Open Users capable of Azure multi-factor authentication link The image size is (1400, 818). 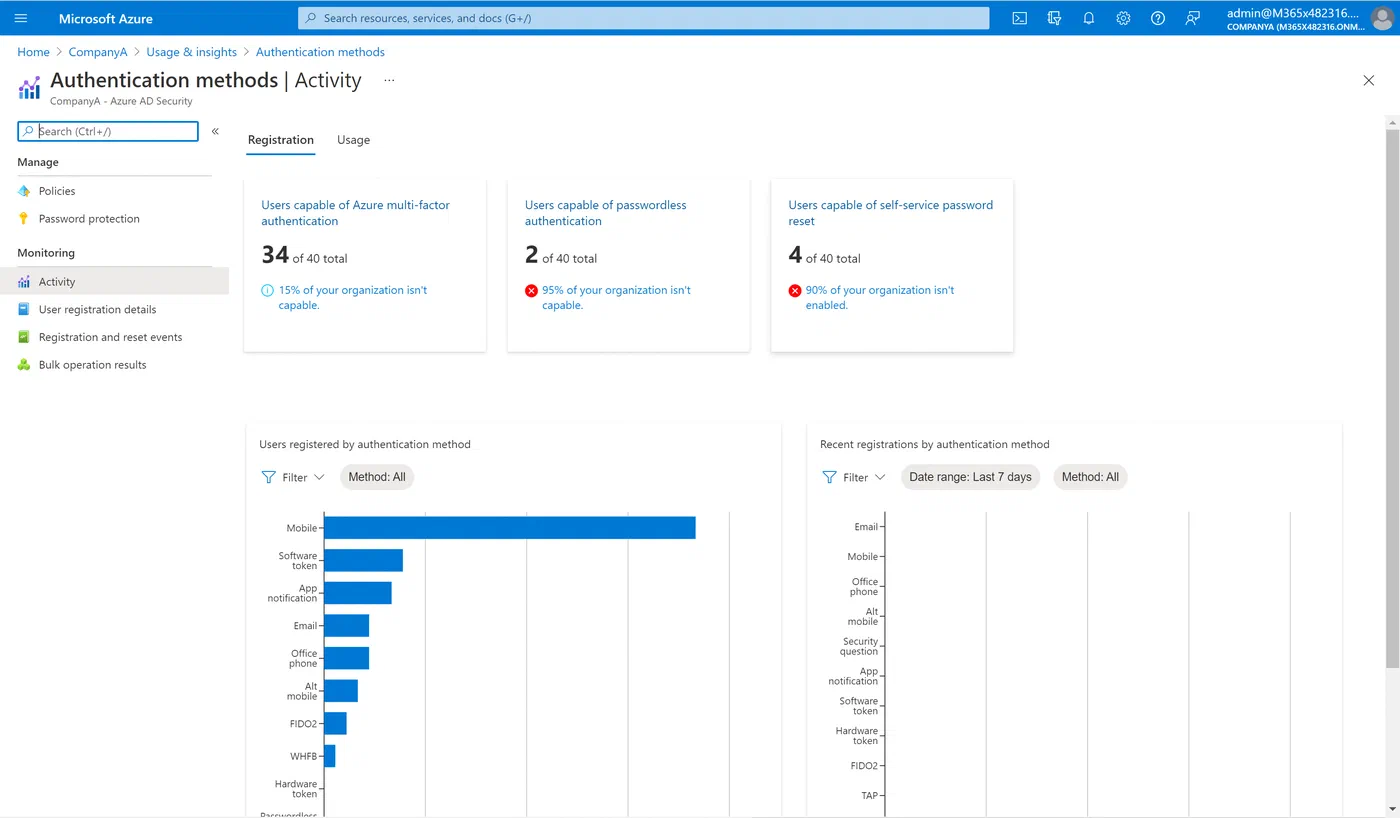coord(356,213)
